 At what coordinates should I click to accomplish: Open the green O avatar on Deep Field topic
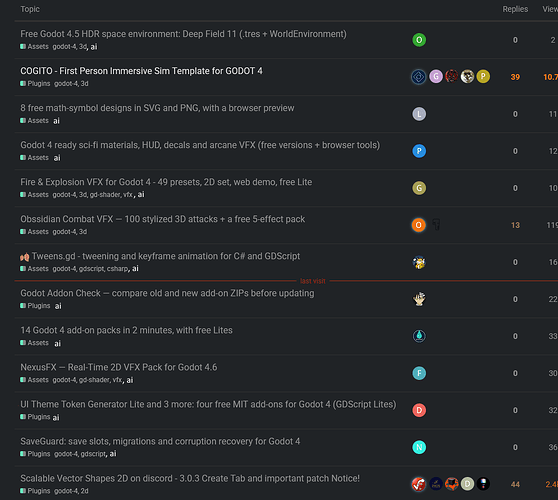pos(419,40)
